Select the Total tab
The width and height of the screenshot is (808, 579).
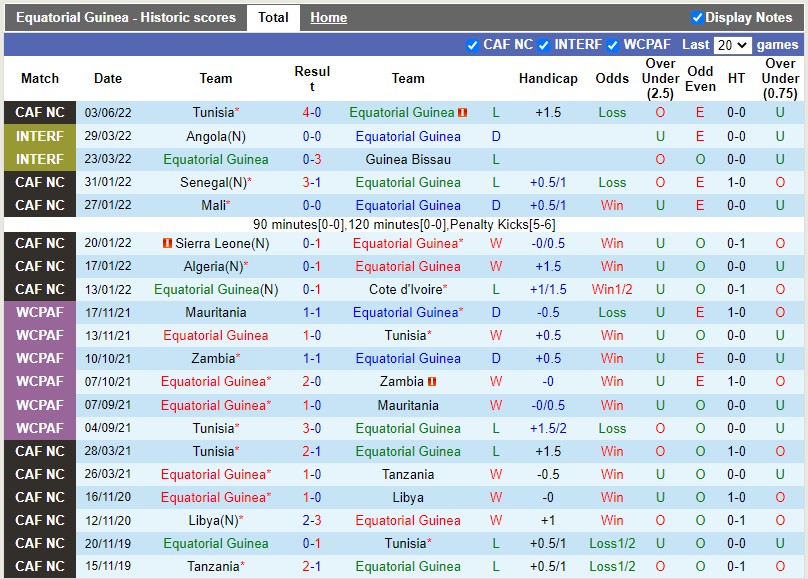coord(272,17)
